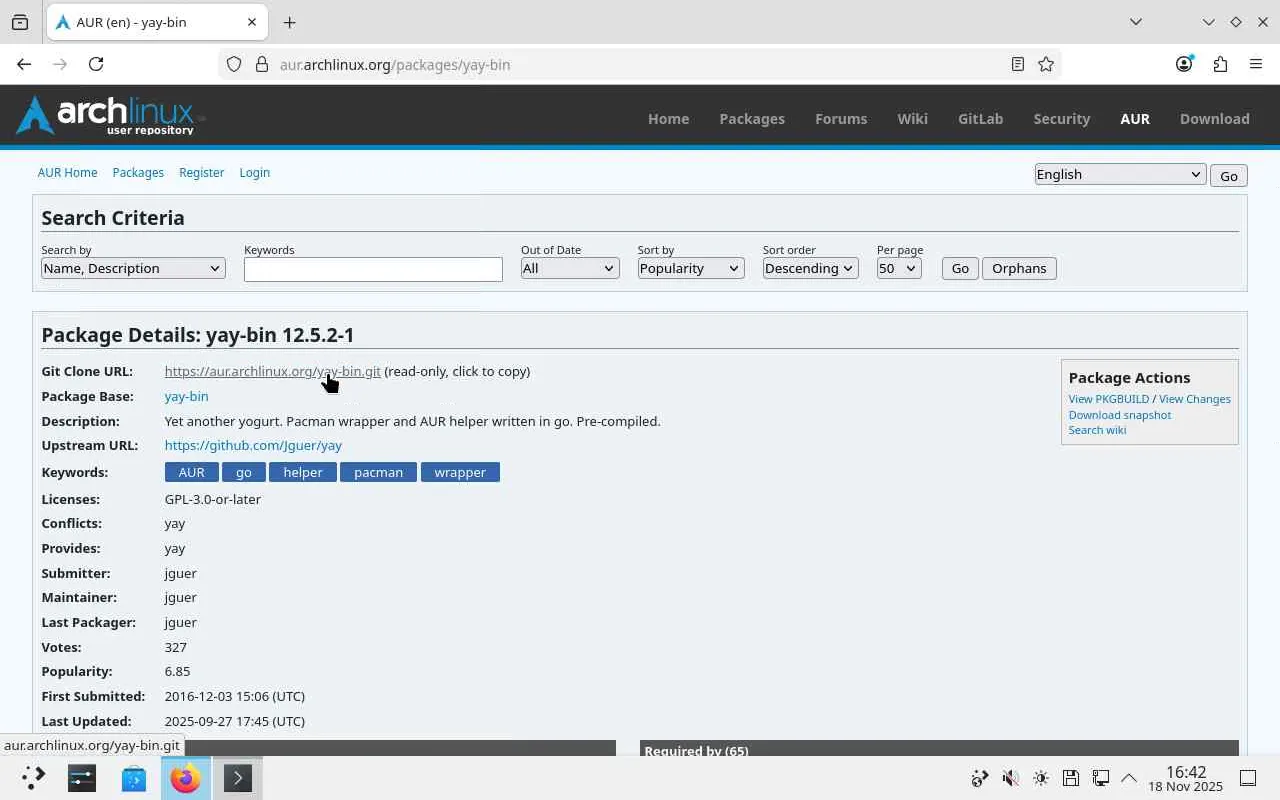
Task: Click Go next to the language selector
Action: point(1228,176)
